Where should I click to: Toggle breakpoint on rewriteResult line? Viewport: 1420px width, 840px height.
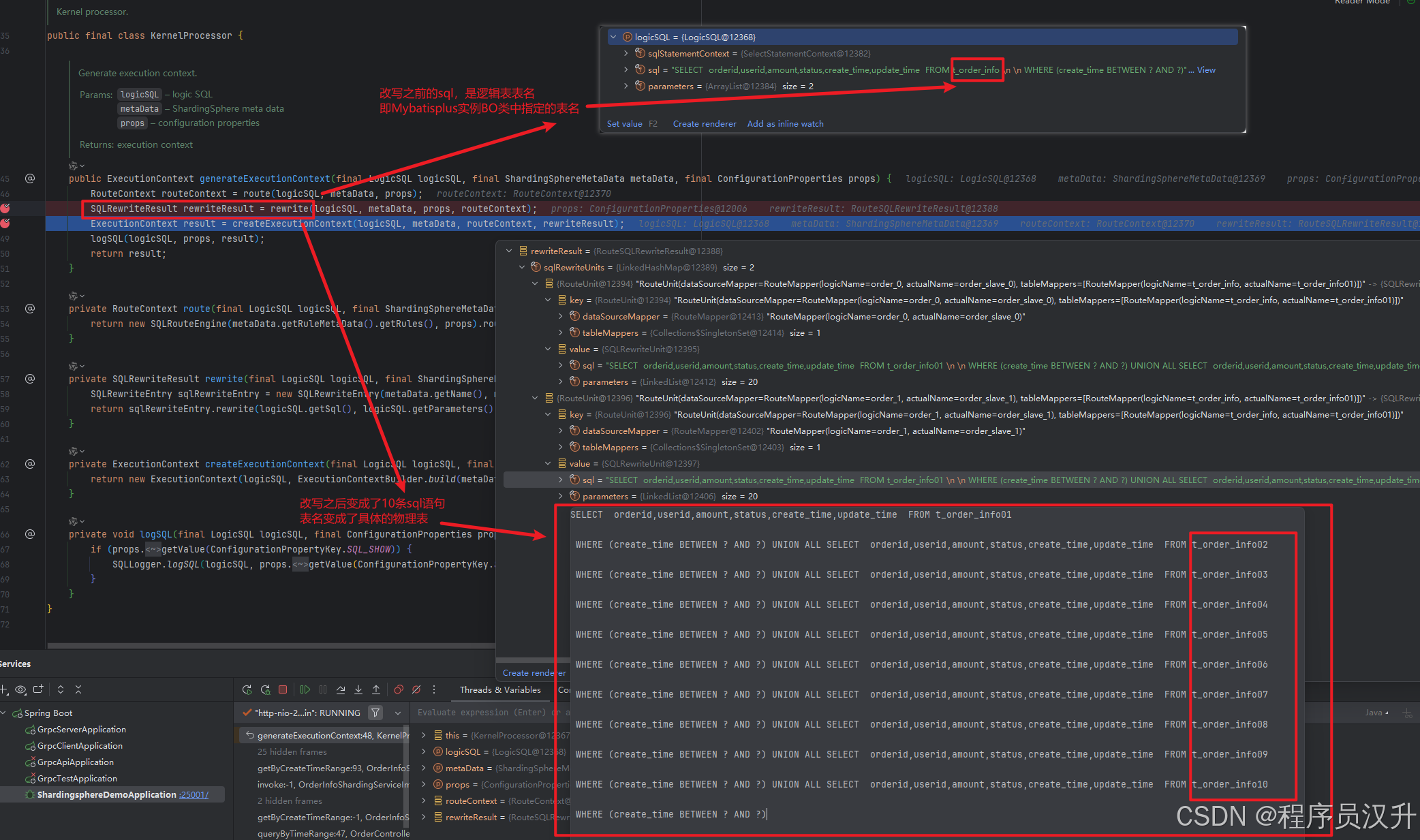5,208
